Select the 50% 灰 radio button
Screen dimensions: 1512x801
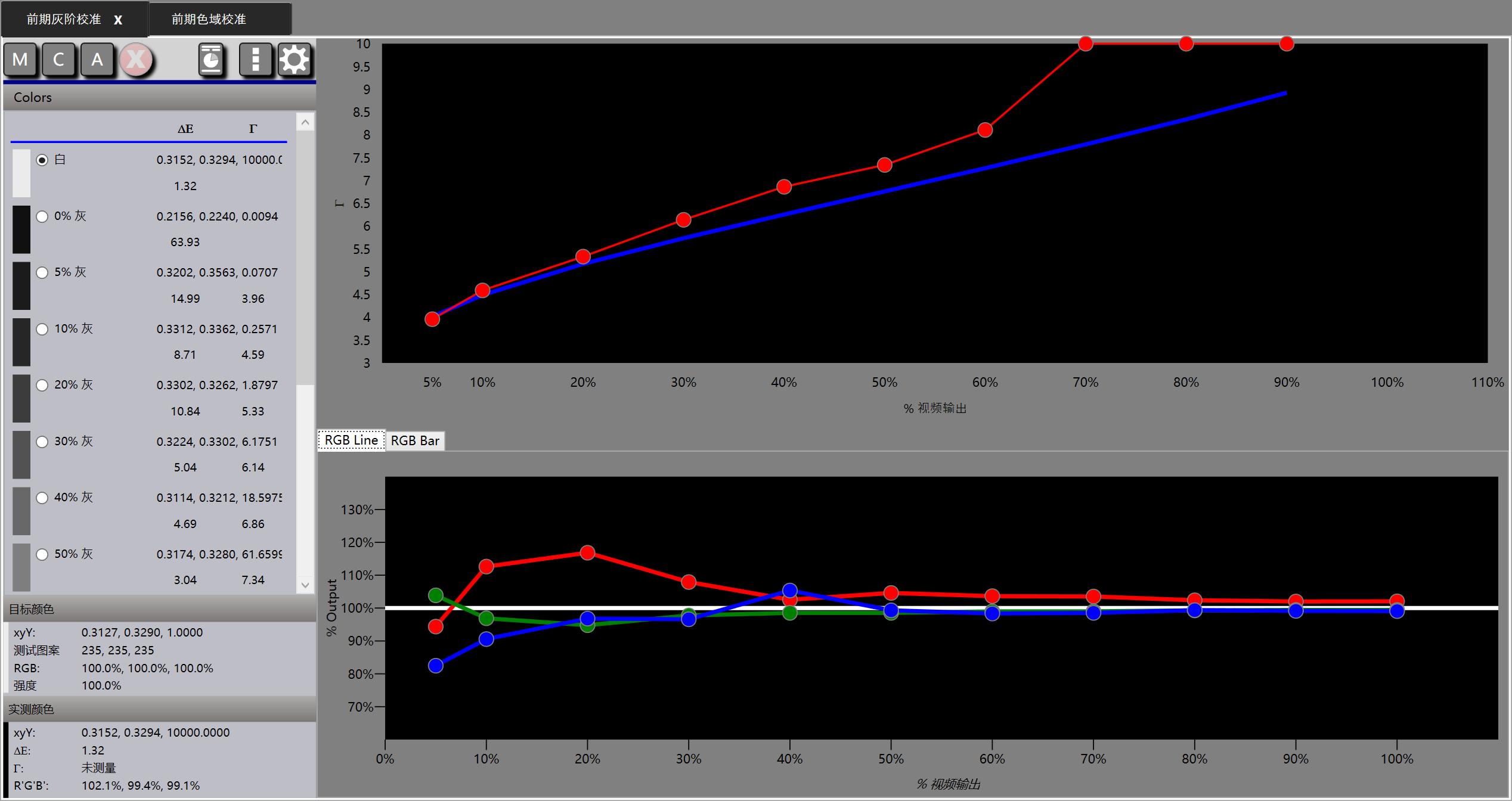point(42,554)
